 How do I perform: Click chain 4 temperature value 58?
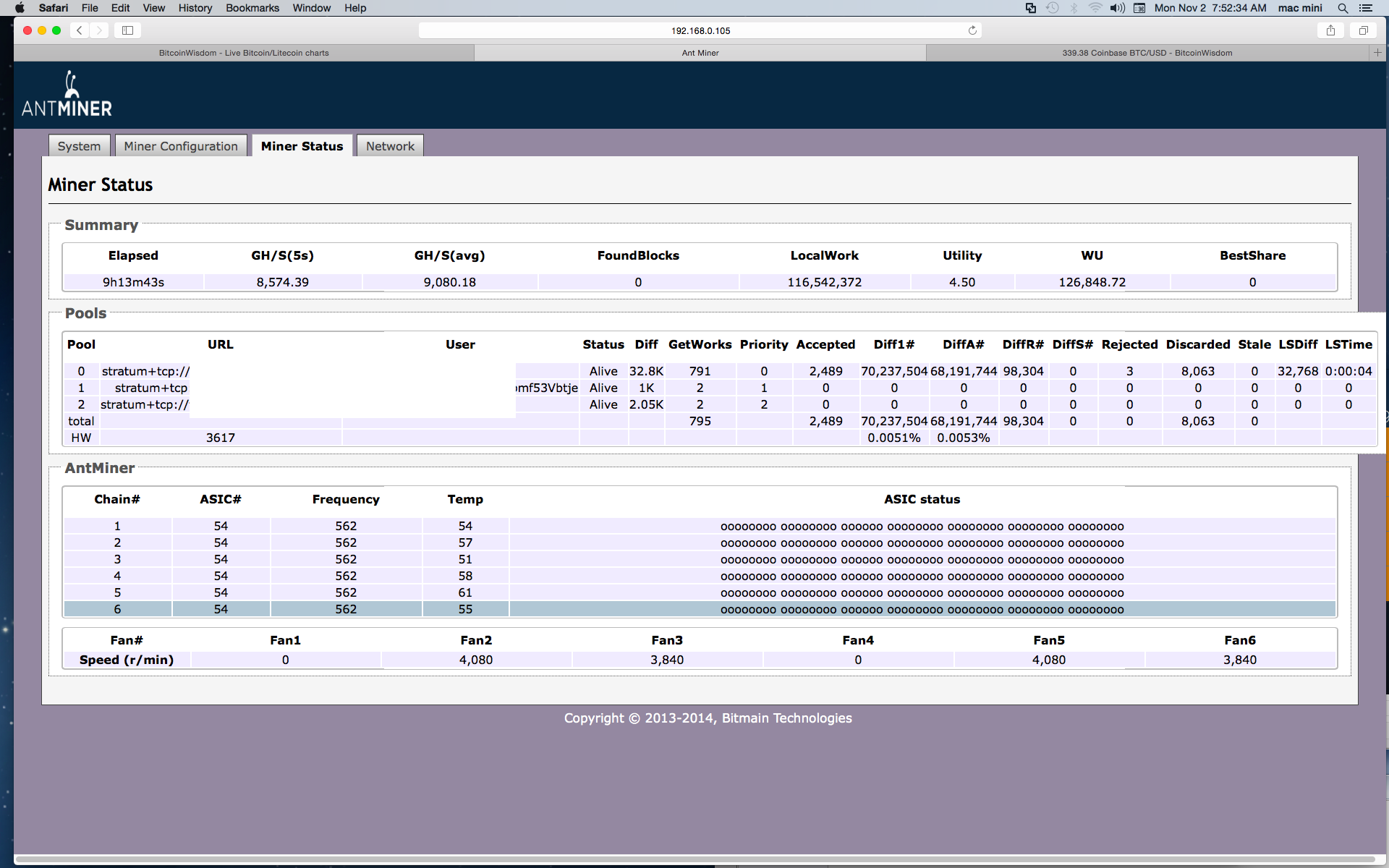pos(465,576)
